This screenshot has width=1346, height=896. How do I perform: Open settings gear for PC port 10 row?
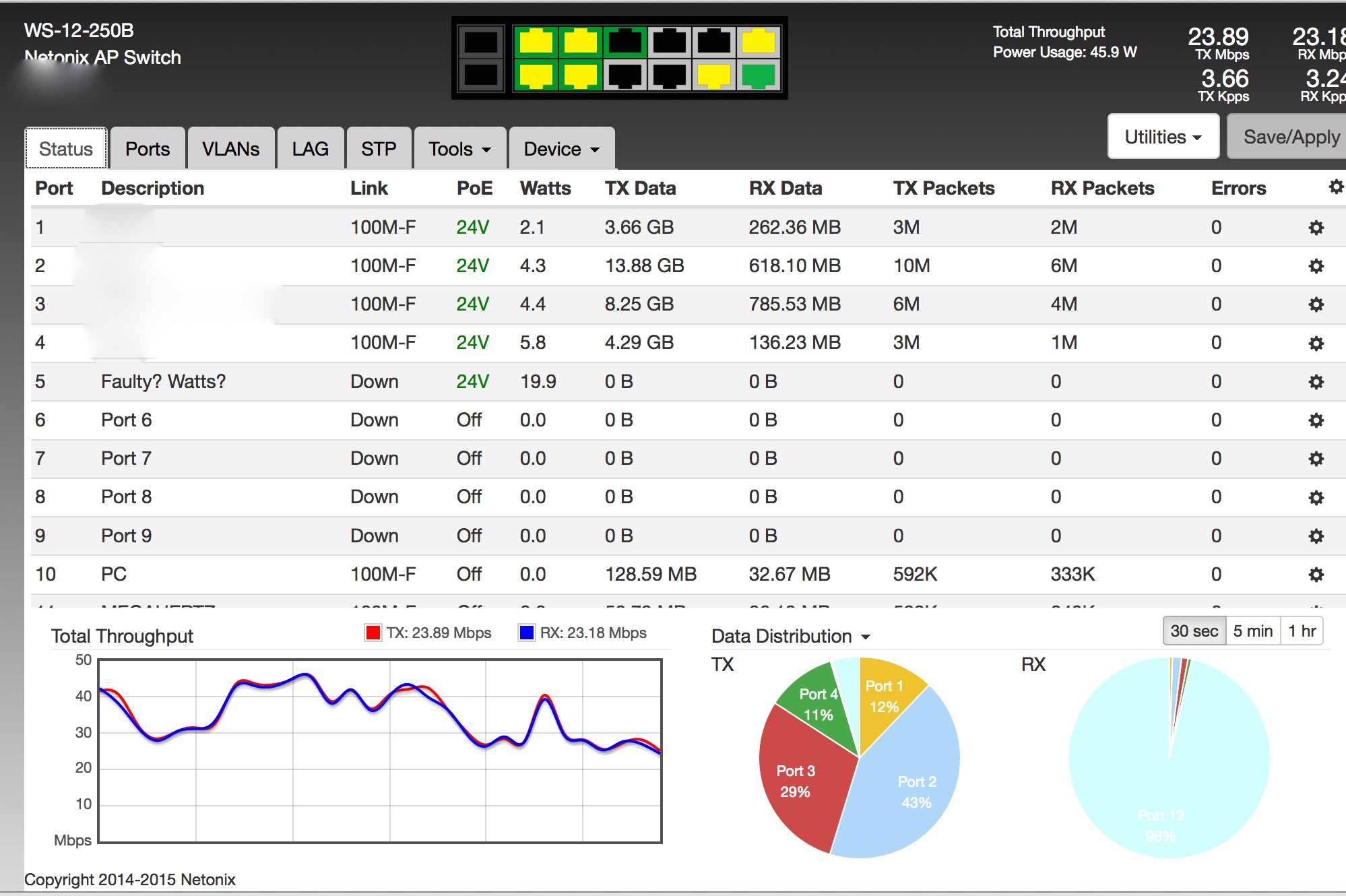(1316, 575)
